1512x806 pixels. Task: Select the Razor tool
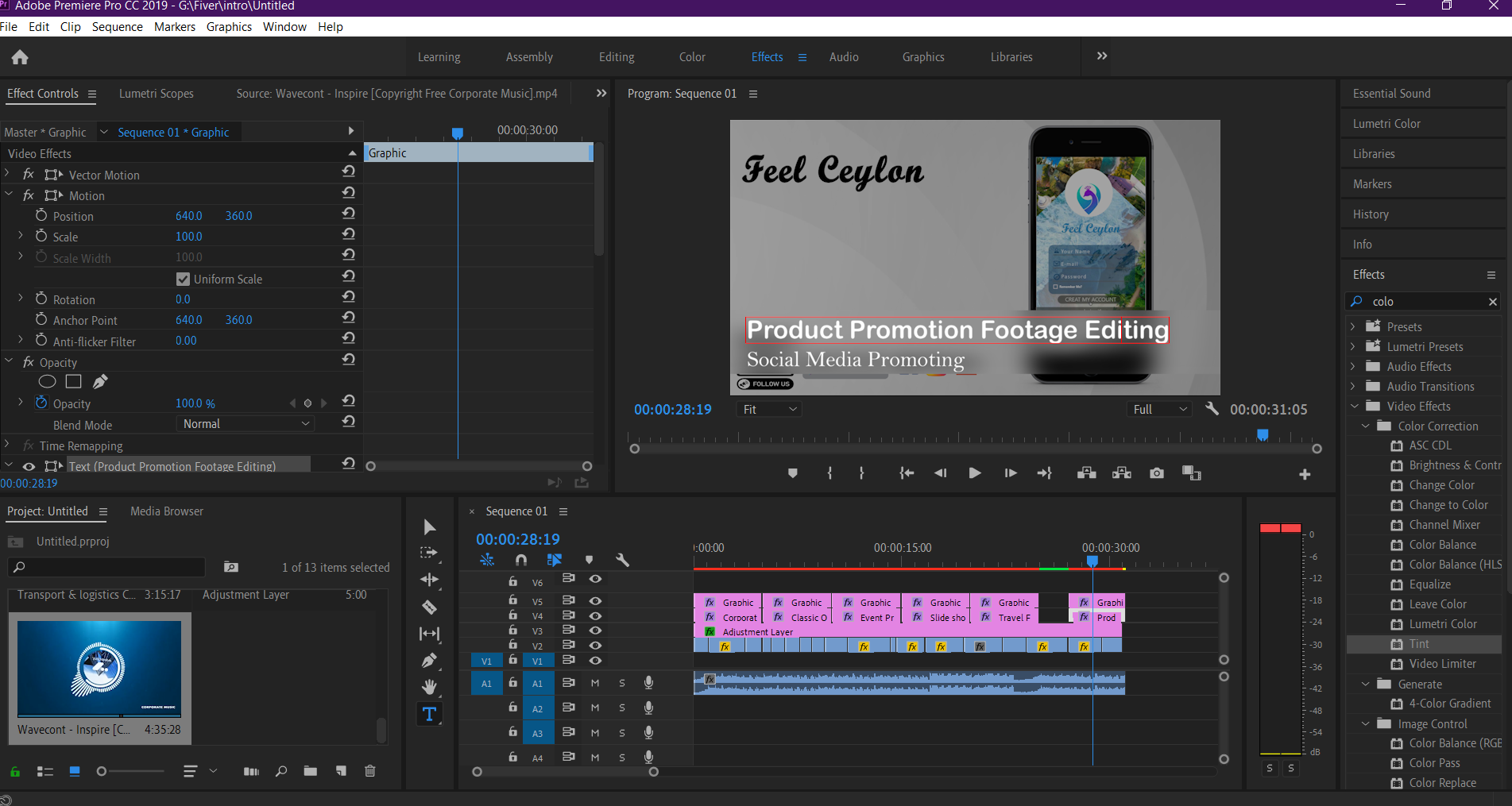point(430,607)
